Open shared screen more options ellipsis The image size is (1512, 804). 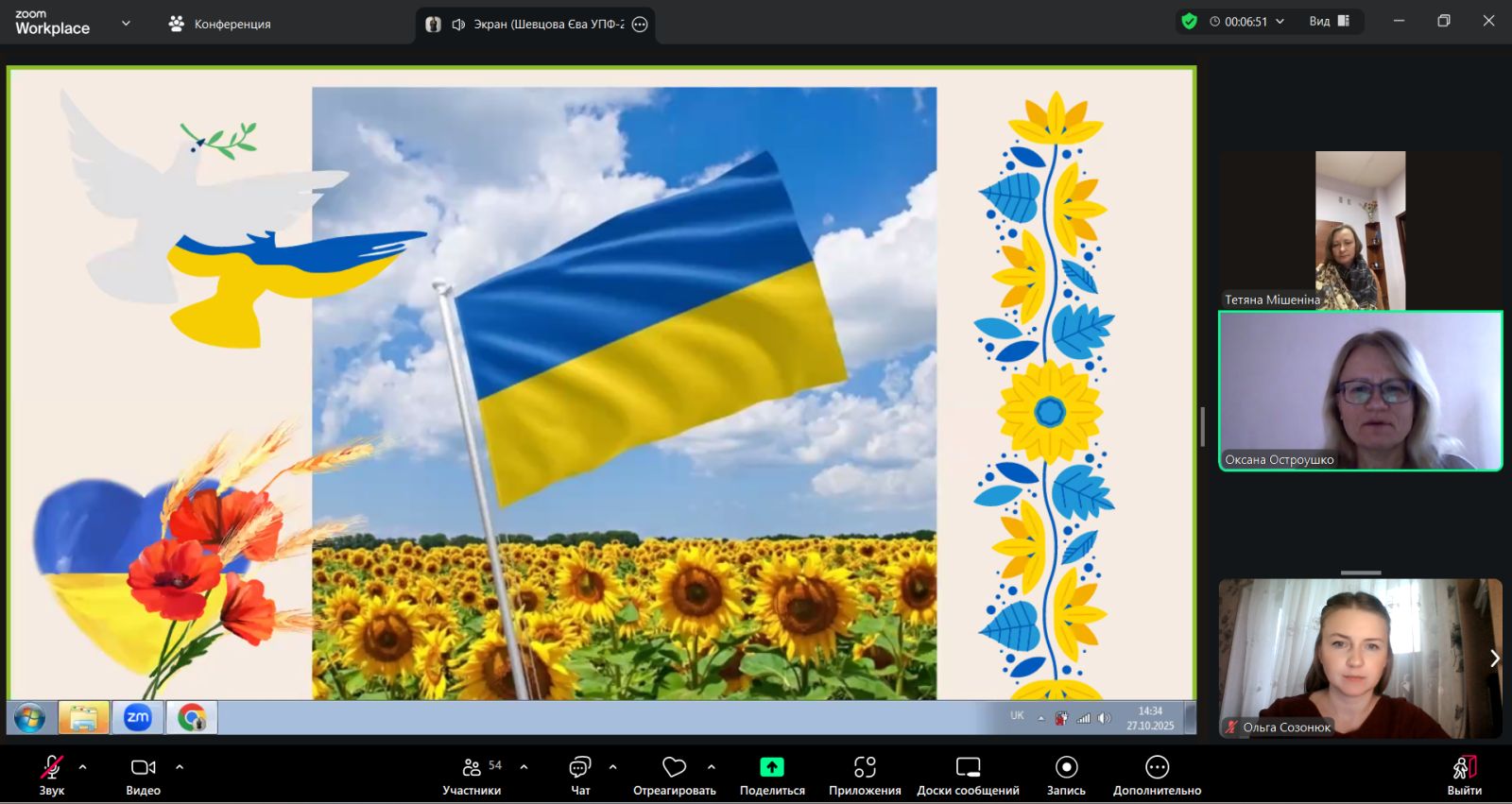coord(640,25)
